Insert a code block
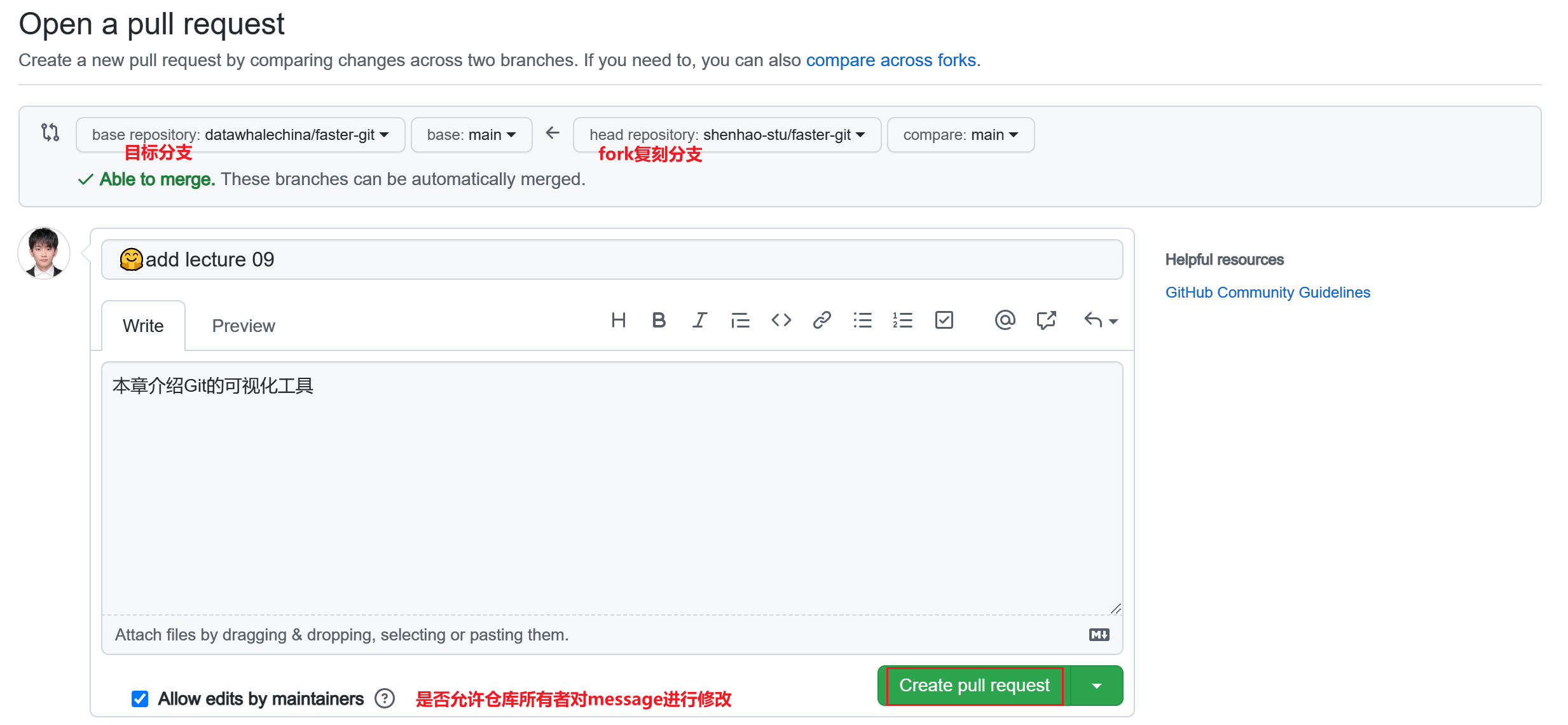1568x725 pixels. click(x=781, y=320)
